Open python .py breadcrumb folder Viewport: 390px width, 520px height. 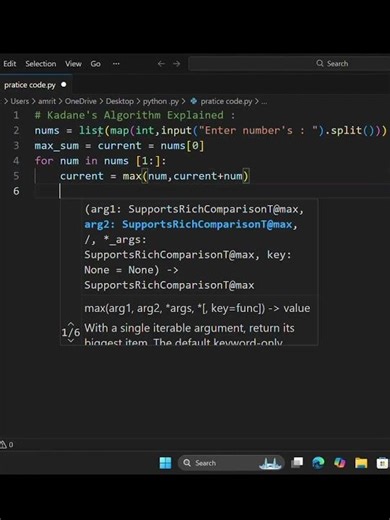coord(161,101)
